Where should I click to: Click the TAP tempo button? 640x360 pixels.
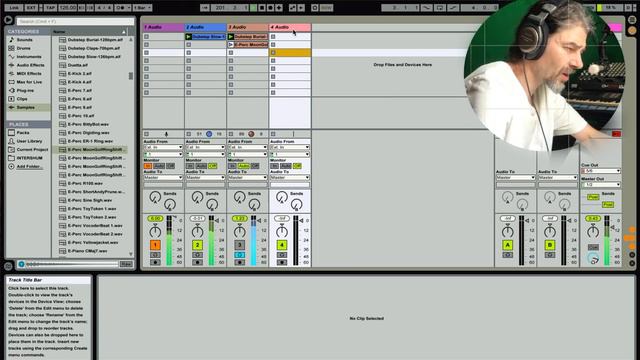pos(50,8)
